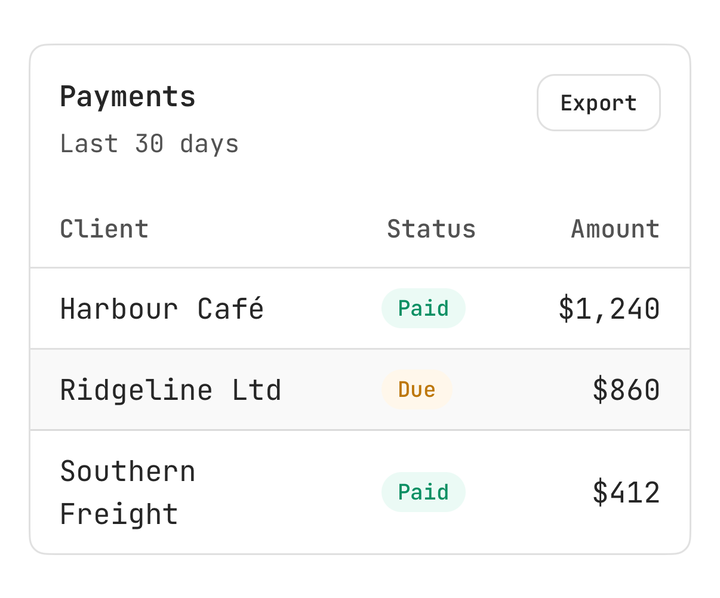Click the word Southern in the last row
Image resolution: width=720 pixels, height=598 pixels.
[x=128, y=471]
